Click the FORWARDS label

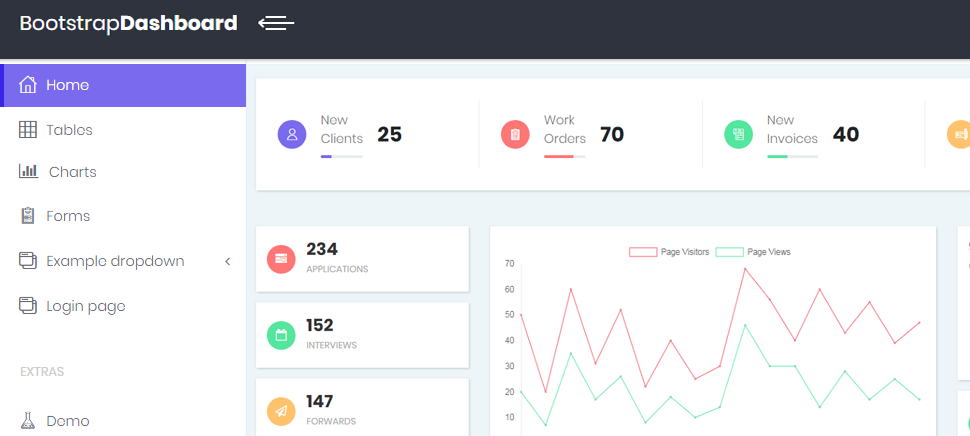pos(331,421)
